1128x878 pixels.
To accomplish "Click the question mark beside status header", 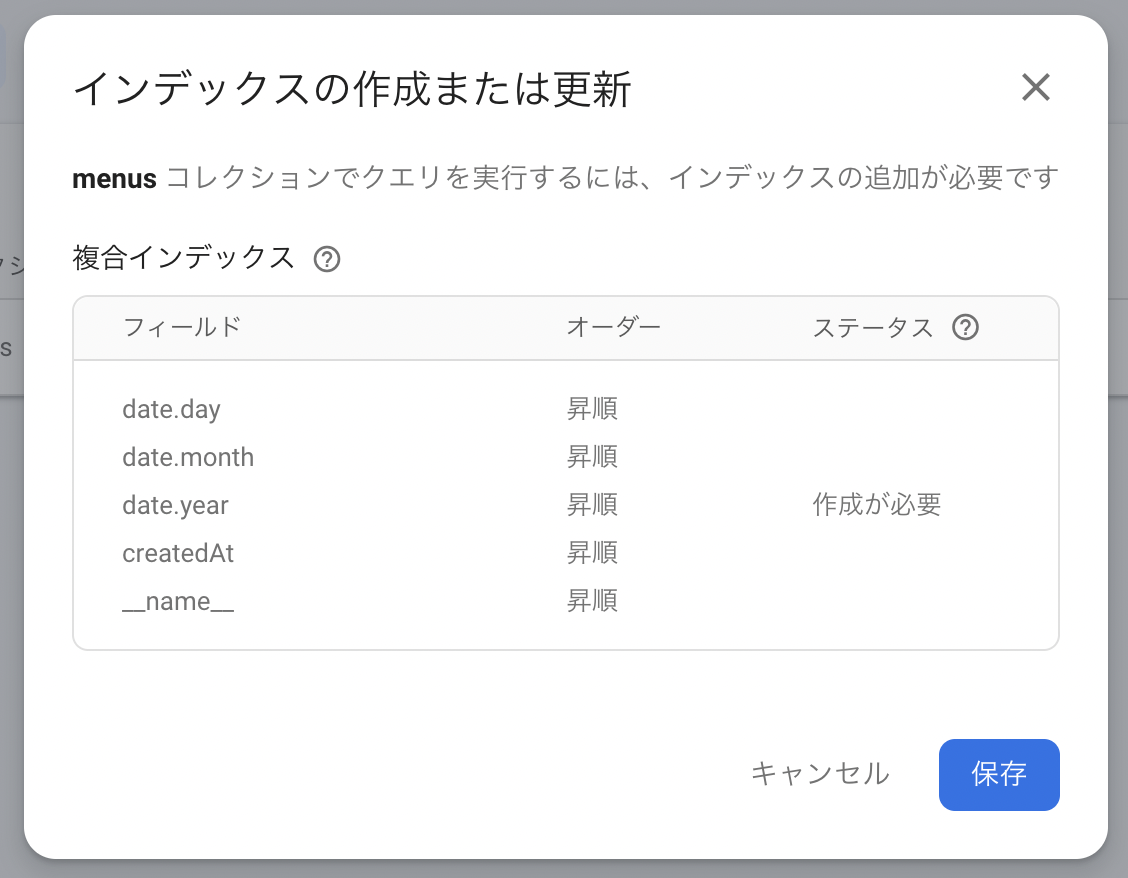I will click(965, 327).
